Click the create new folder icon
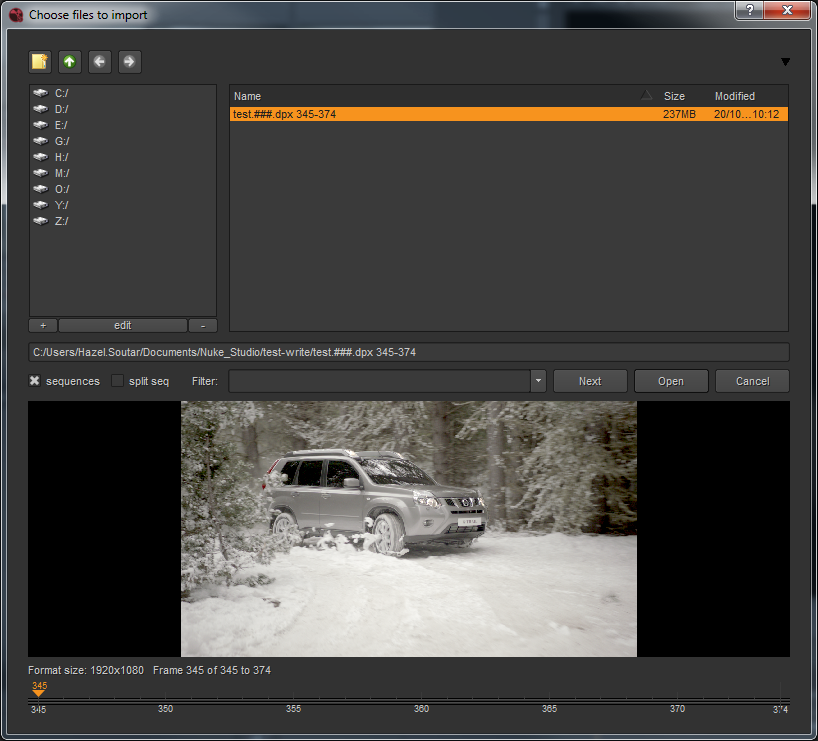 [40, 62]
